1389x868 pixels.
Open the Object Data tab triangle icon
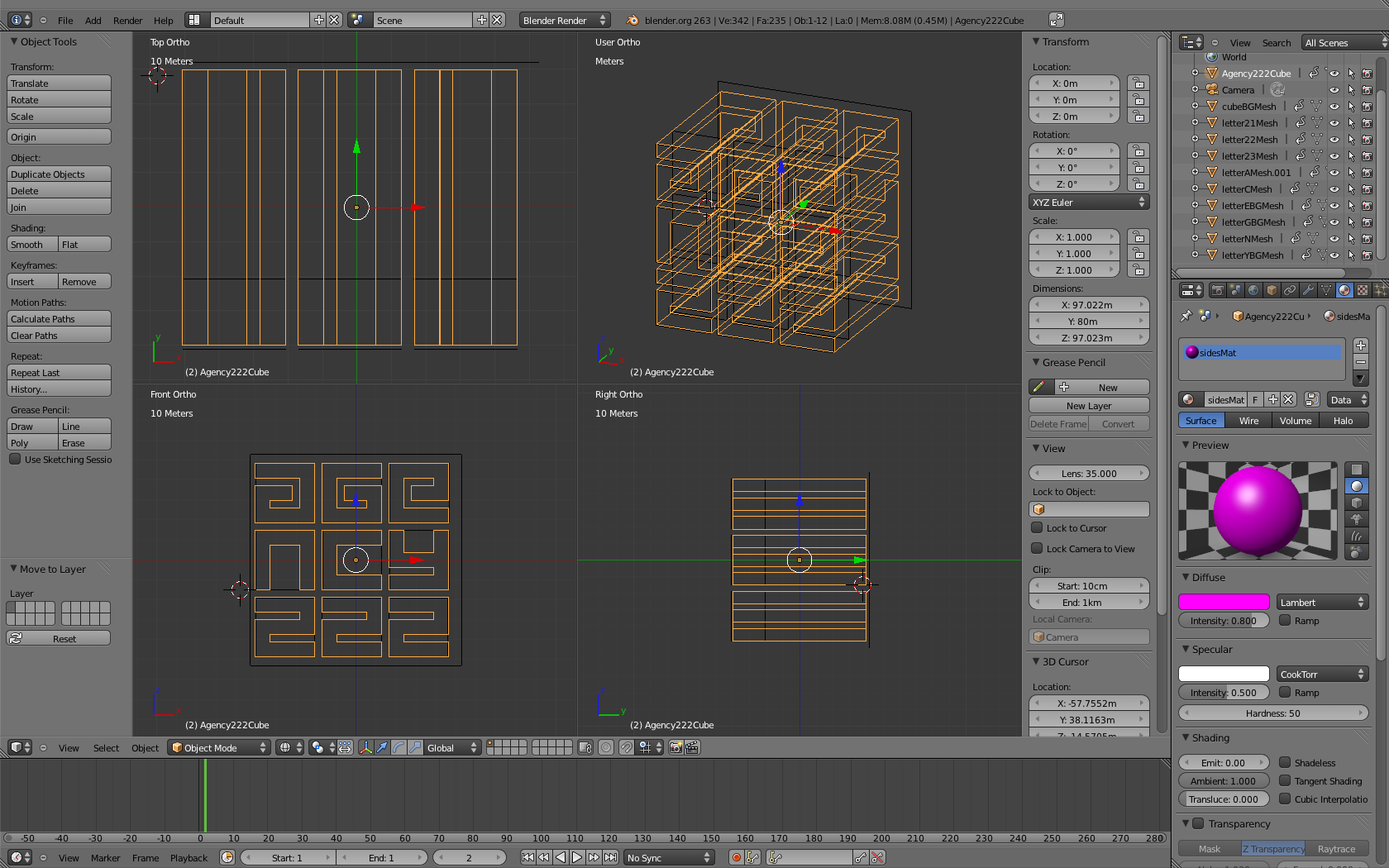point(1326,290)
